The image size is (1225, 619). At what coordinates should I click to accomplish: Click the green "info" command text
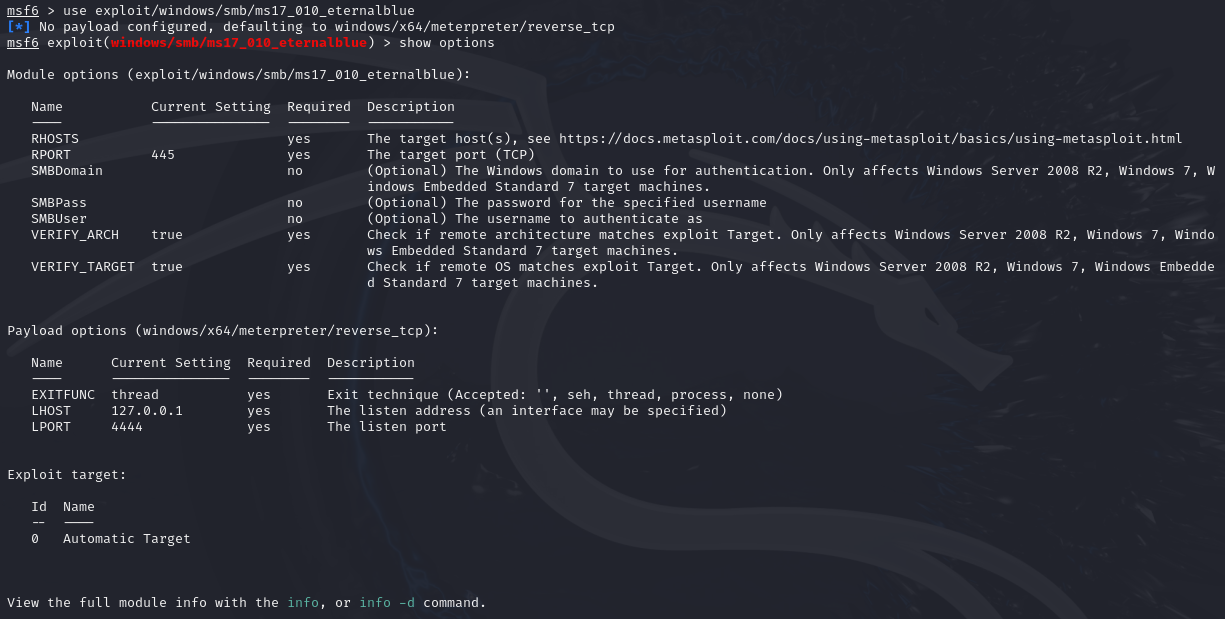tap(303, 603)
